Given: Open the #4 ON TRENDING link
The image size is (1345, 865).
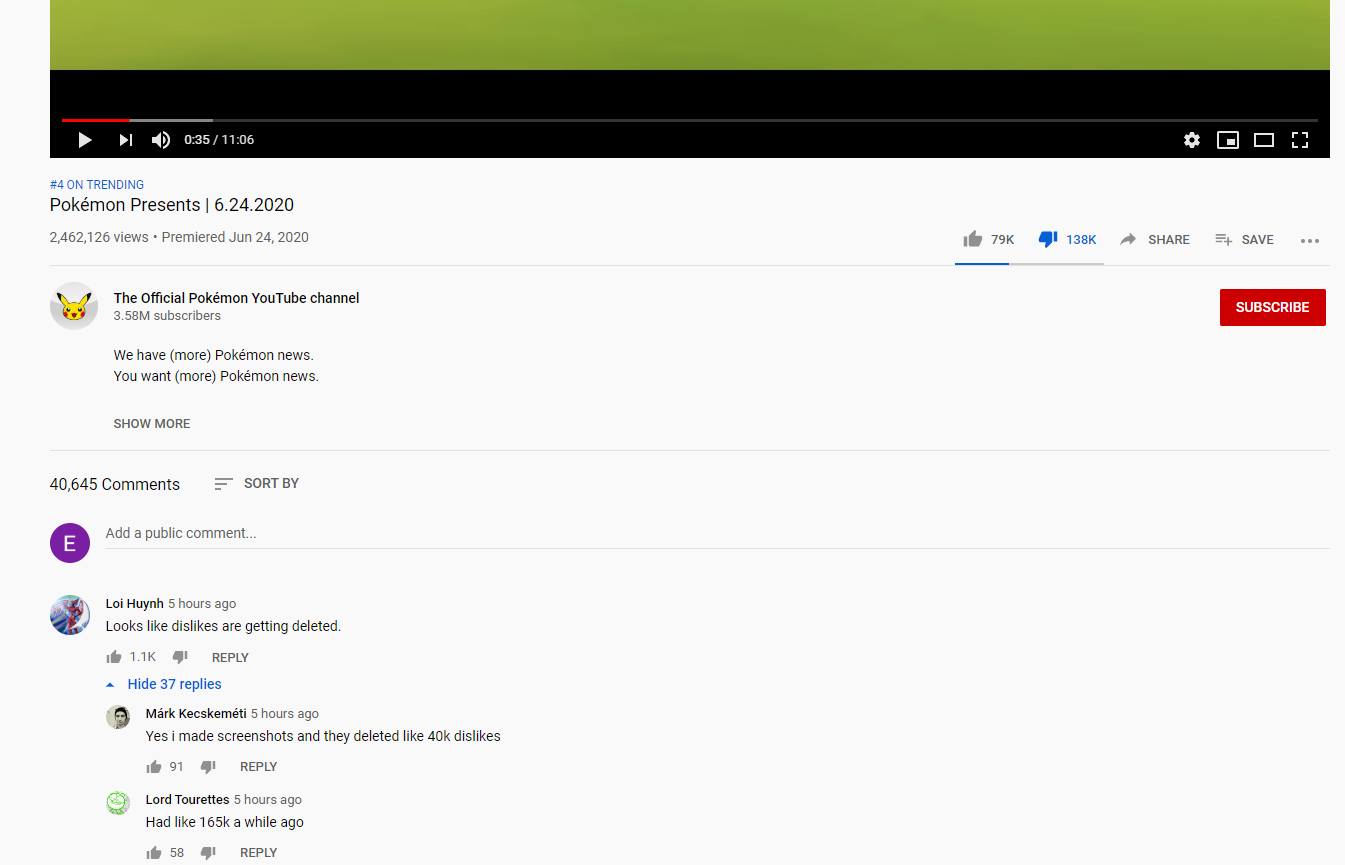Looking at the screenshot, I should (97, 185).
